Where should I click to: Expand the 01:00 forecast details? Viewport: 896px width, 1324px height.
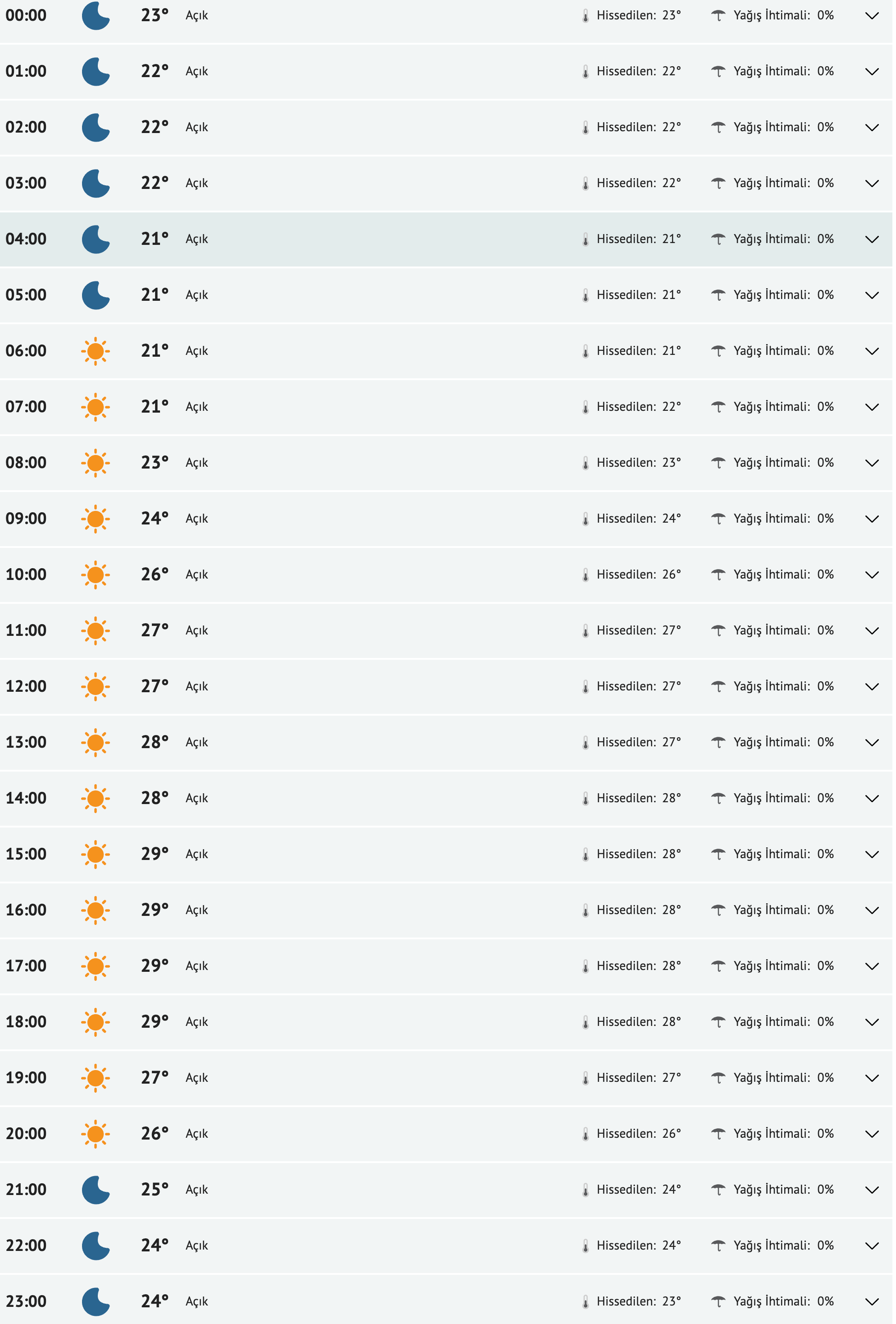(x=872, y=72)
